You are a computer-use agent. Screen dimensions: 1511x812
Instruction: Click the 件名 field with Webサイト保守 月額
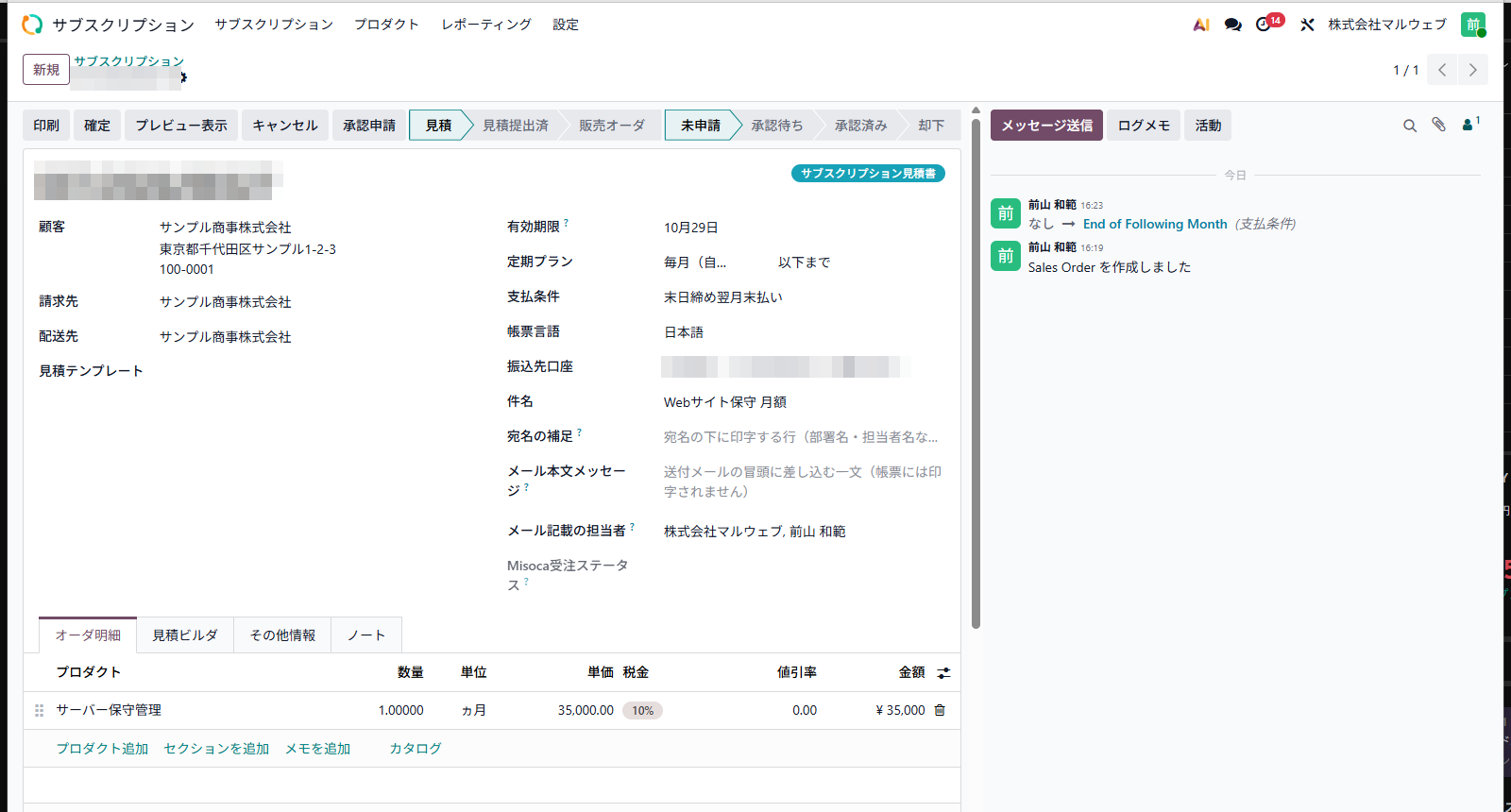(803, 402)
